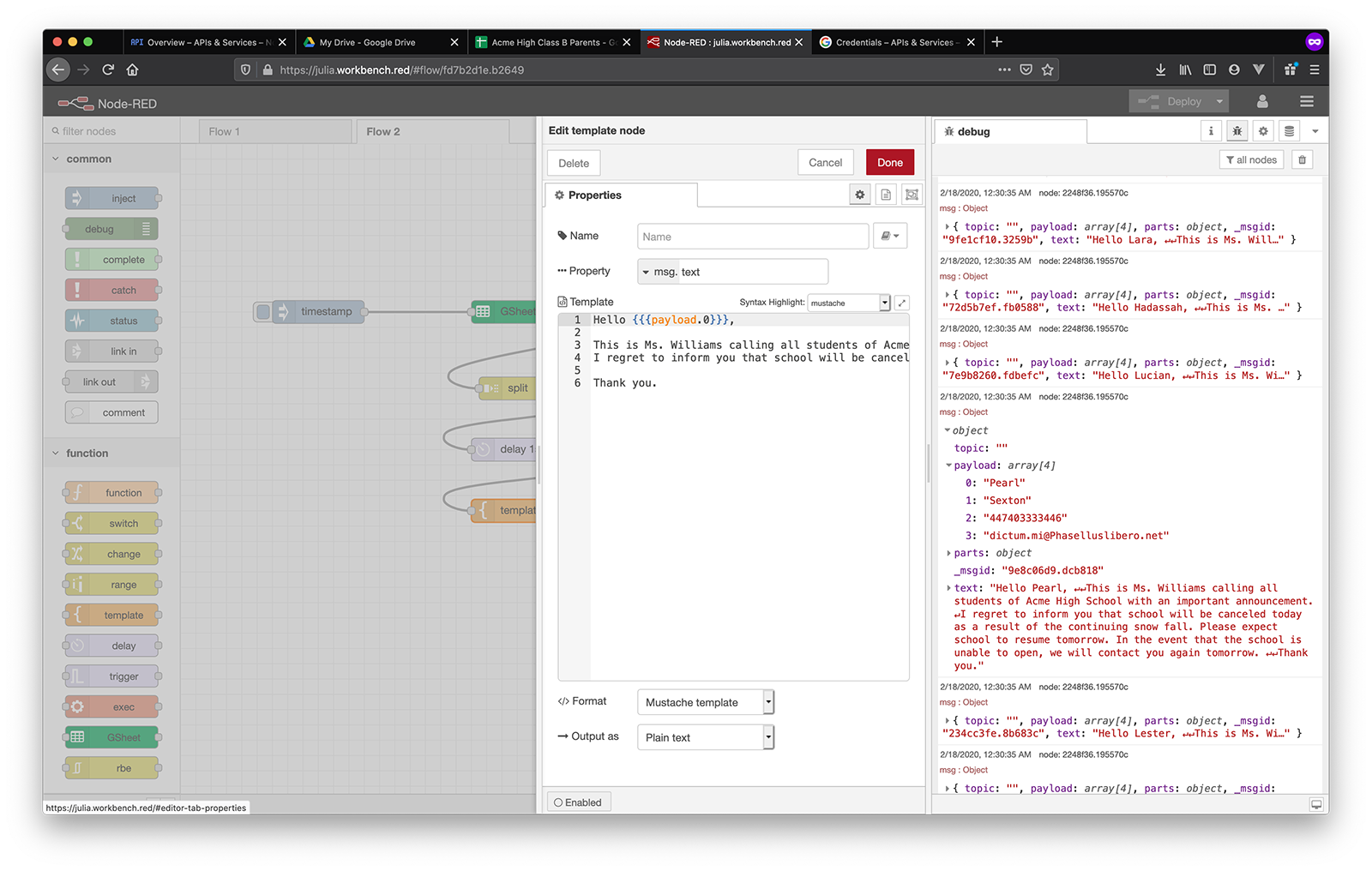
Task: Select the Properties tab in edit panel
Action: (x=622, y=195)
